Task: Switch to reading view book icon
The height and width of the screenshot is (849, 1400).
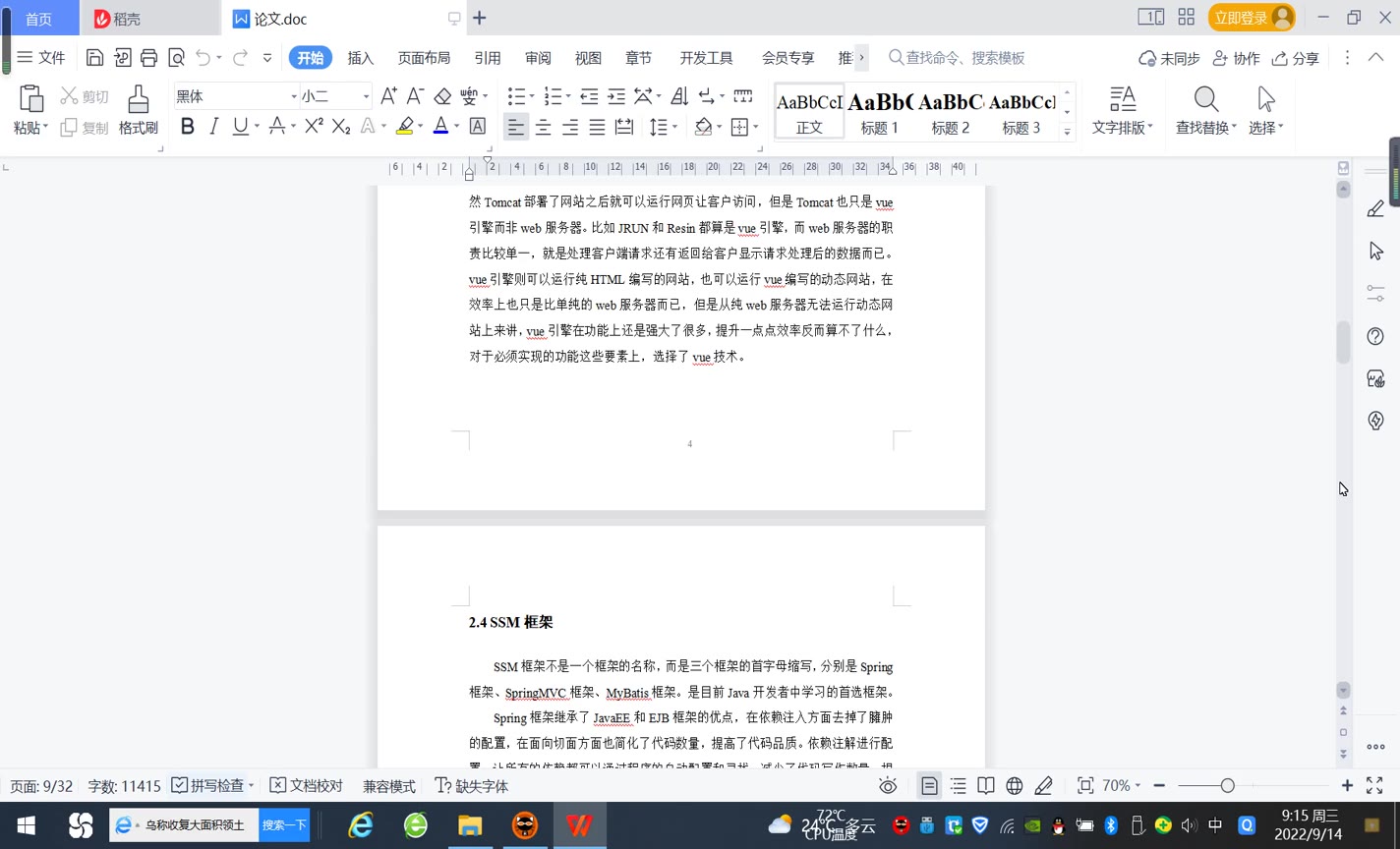Action: (985, 785)
